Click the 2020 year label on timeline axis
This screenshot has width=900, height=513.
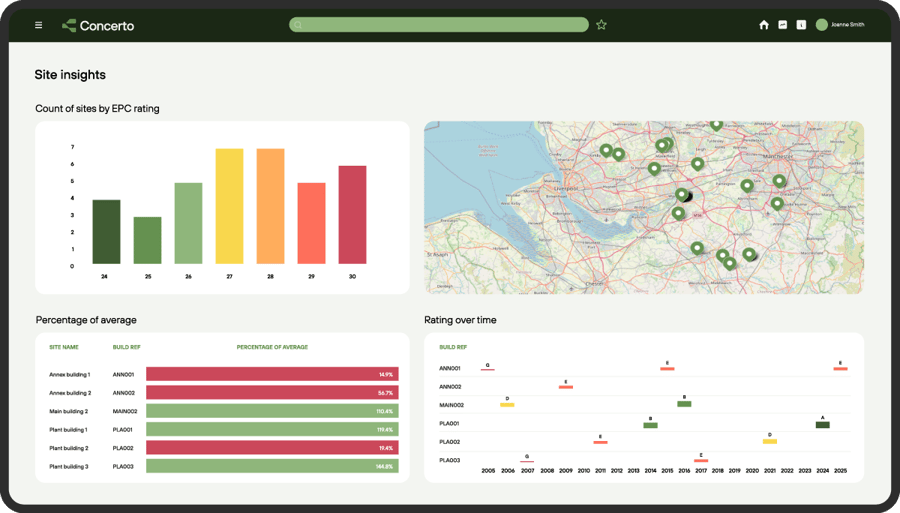click(x=752, y=471)
